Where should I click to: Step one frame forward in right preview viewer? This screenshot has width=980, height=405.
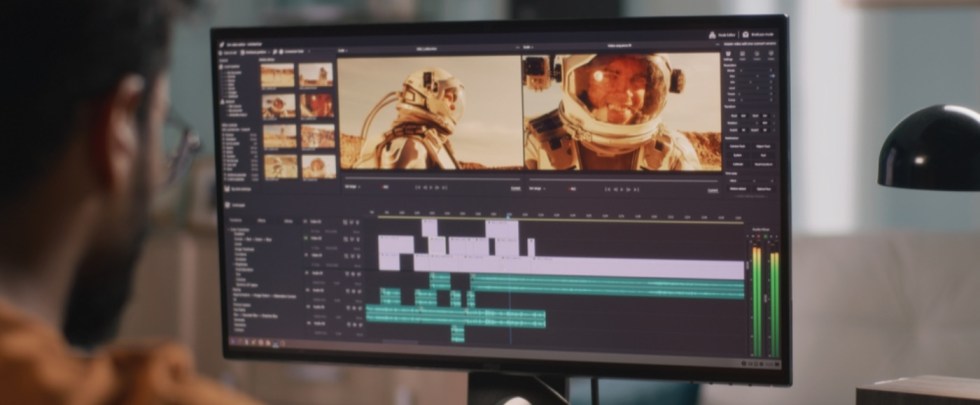click(x=629, y=189)
